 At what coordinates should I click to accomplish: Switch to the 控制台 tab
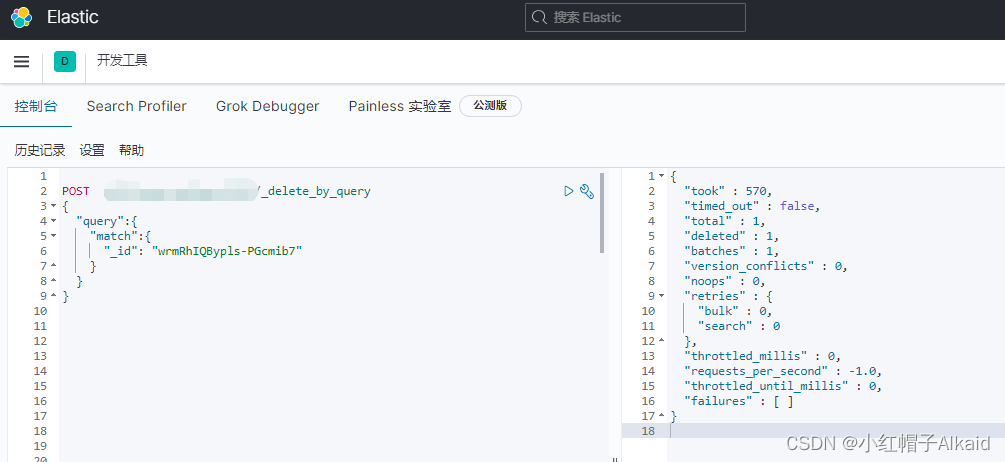pyautogui.click(x=36, y=106)
